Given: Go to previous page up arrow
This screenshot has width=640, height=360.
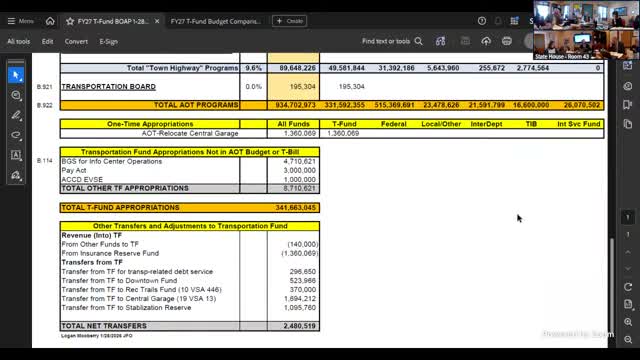Looking at the screenshot, I should pos(628,252).
